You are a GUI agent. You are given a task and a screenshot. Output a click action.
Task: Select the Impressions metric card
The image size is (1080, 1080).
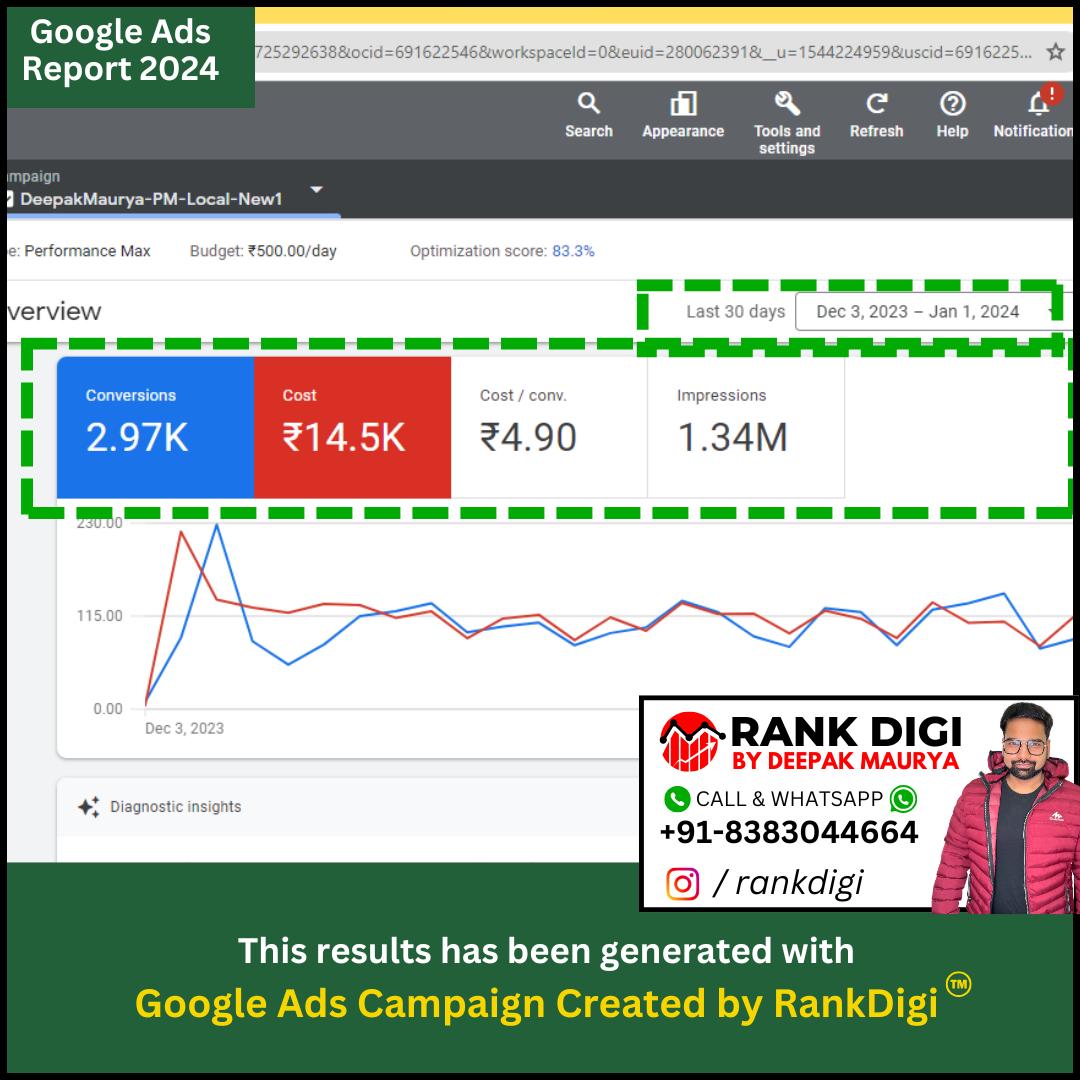pyautogui.click(x=746, y=427)
